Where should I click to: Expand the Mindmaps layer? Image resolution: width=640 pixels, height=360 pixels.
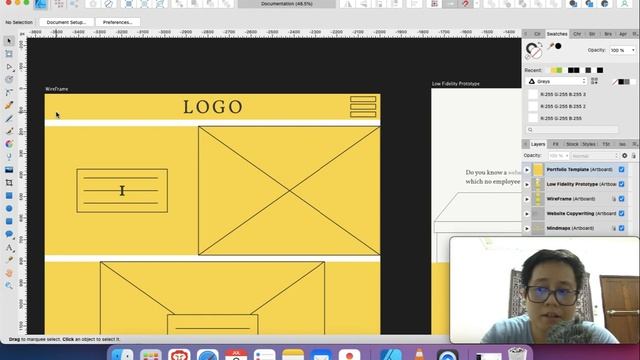point(527,229)
